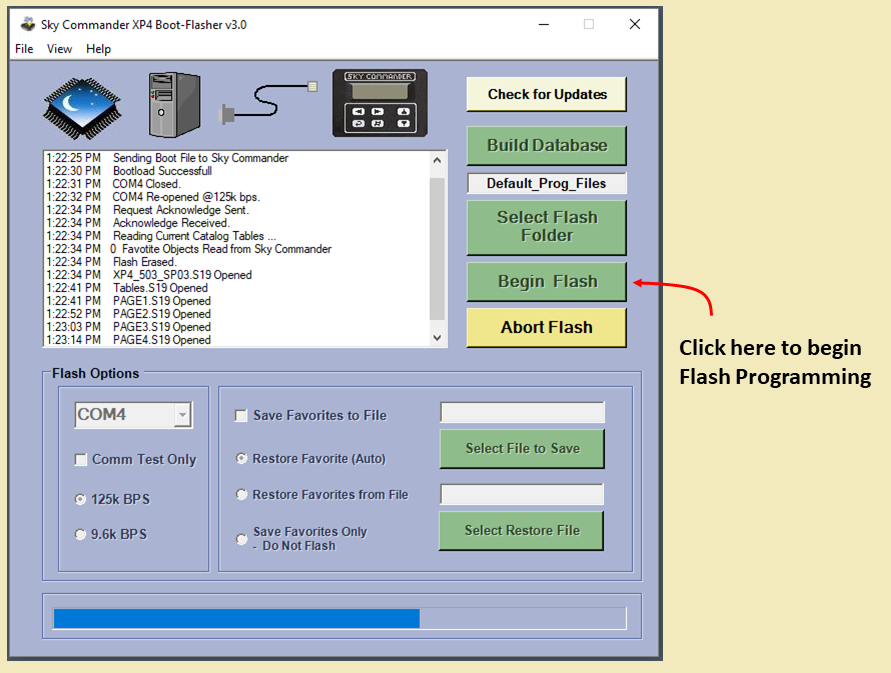Stop the process with Abort Flash
Viewport: 891px width, 673px height.
click(x=547, y=327)
